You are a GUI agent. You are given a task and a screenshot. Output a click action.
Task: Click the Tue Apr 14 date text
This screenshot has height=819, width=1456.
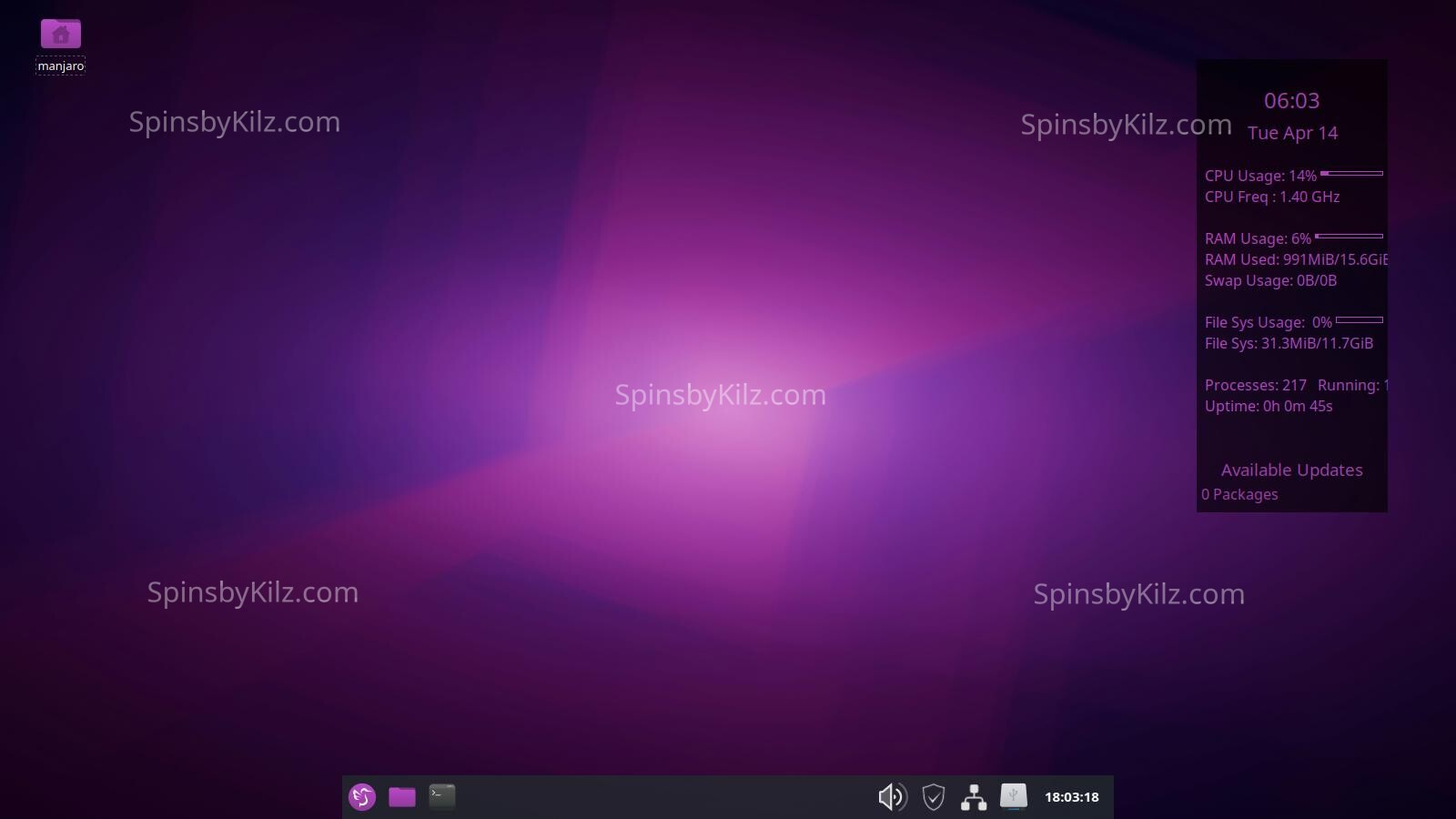coord(1292,133)
